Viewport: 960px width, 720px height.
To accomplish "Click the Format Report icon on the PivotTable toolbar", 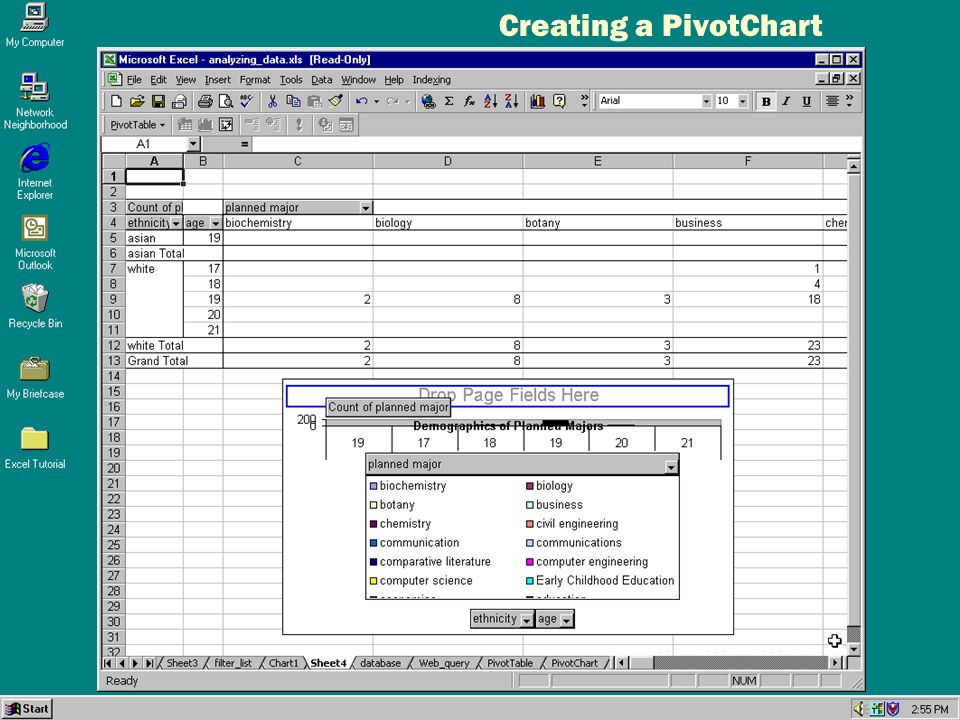I will tap(184, 125).
